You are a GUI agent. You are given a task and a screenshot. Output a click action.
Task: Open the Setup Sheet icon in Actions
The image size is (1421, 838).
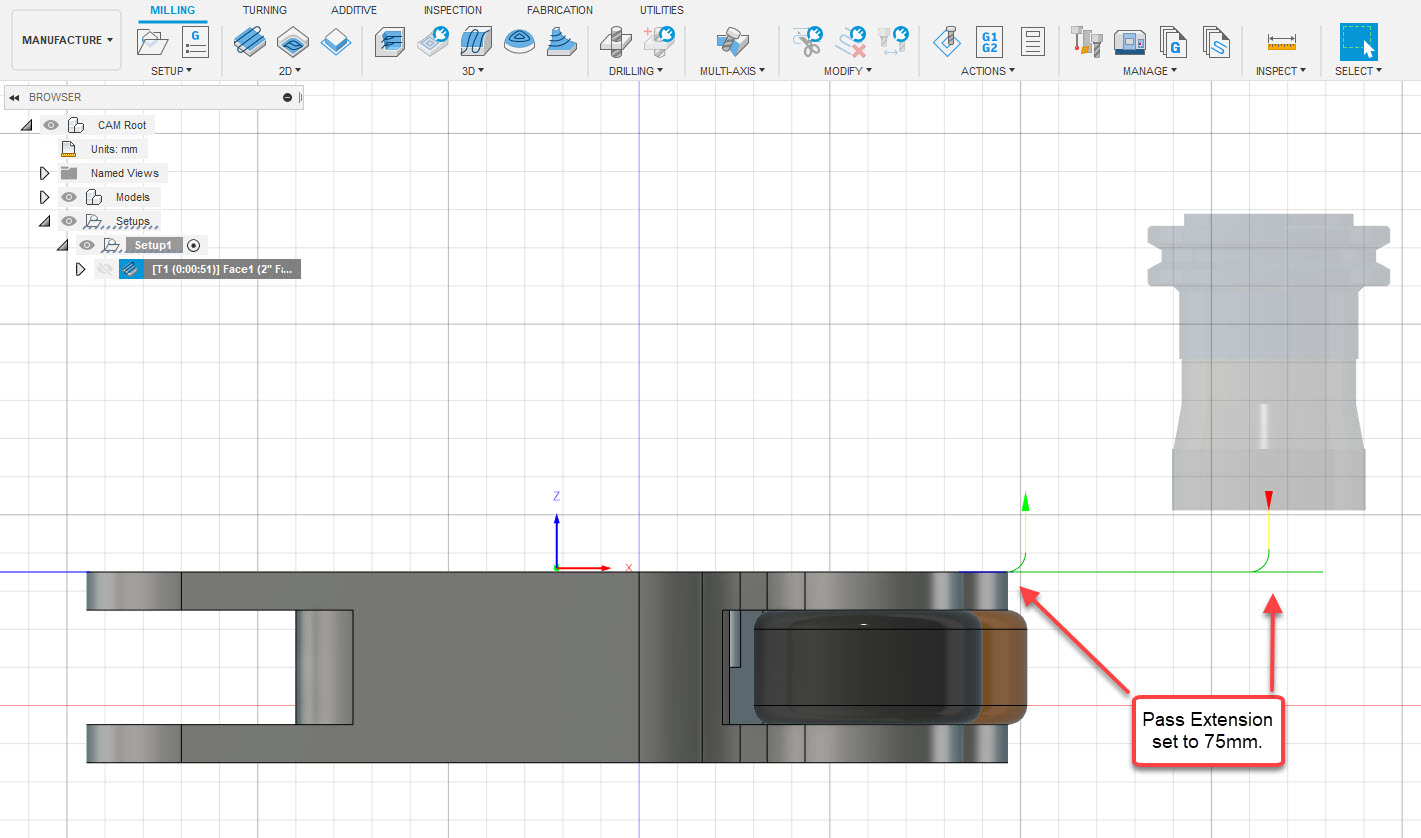1032,41
